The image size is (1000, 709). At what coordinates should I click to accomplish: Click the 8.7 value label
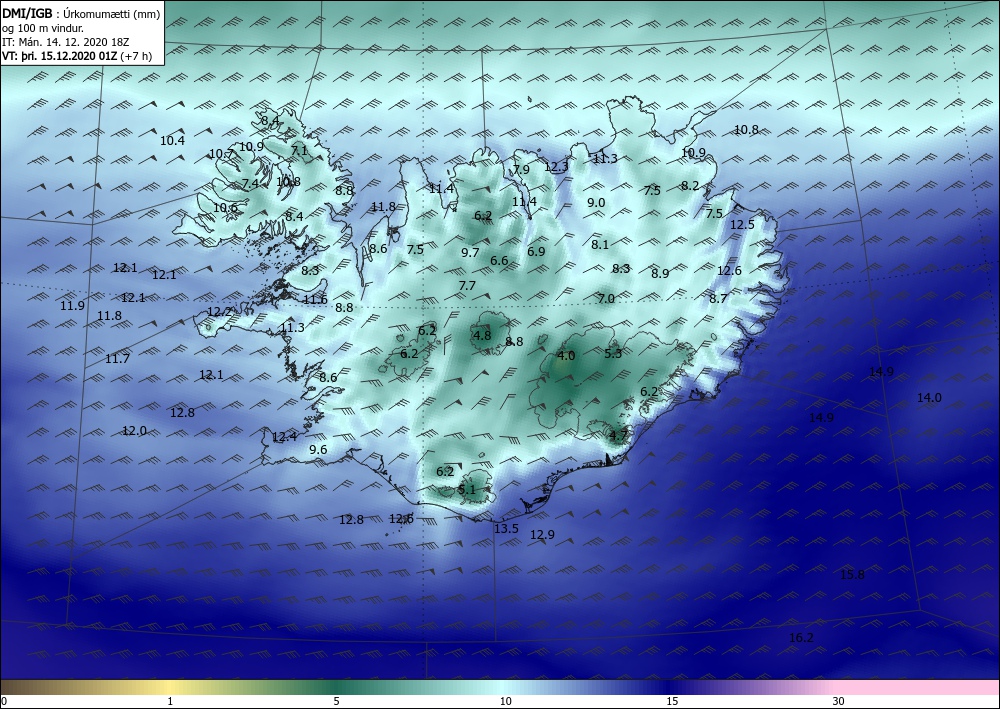point(718,298)
